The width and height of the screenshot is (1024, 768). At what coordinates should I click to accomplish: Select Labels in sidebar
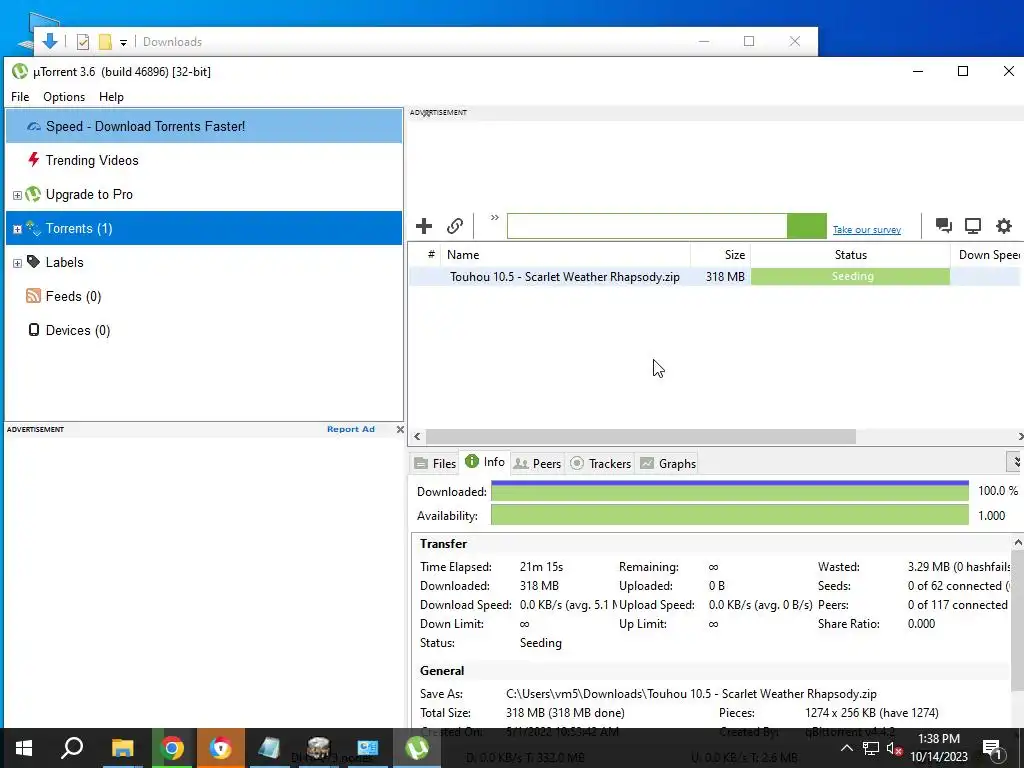204,262
